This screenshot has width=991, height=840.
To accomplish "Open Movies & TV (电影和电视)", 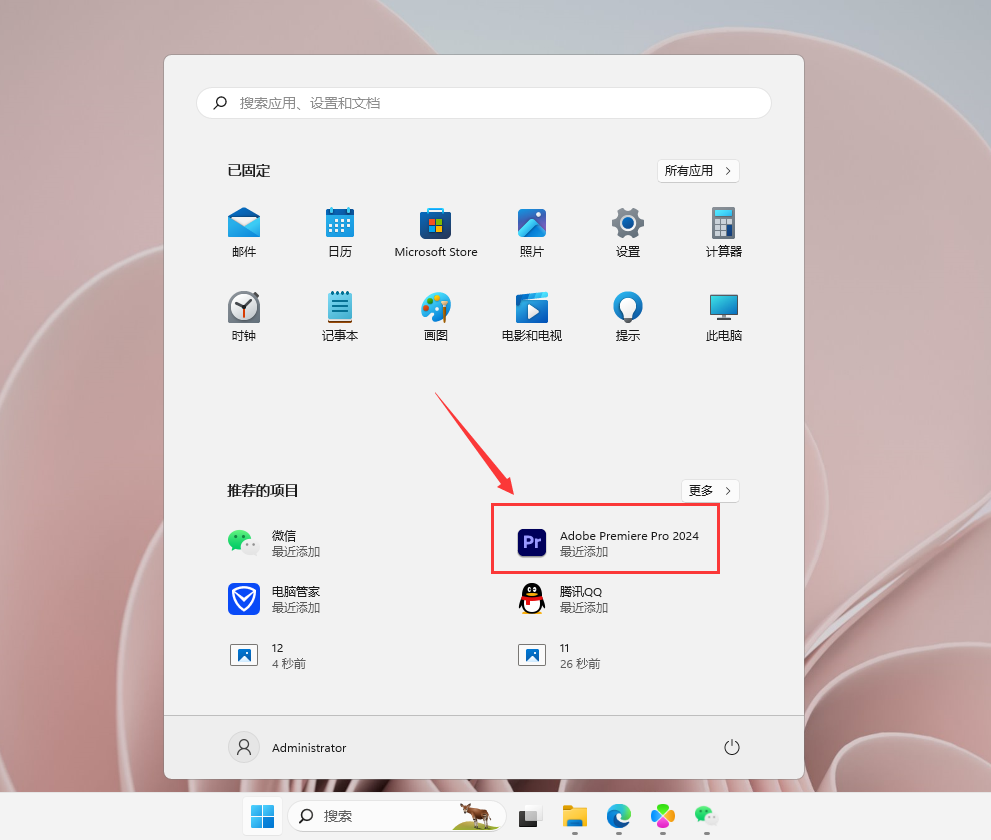I will click(532, 317).
